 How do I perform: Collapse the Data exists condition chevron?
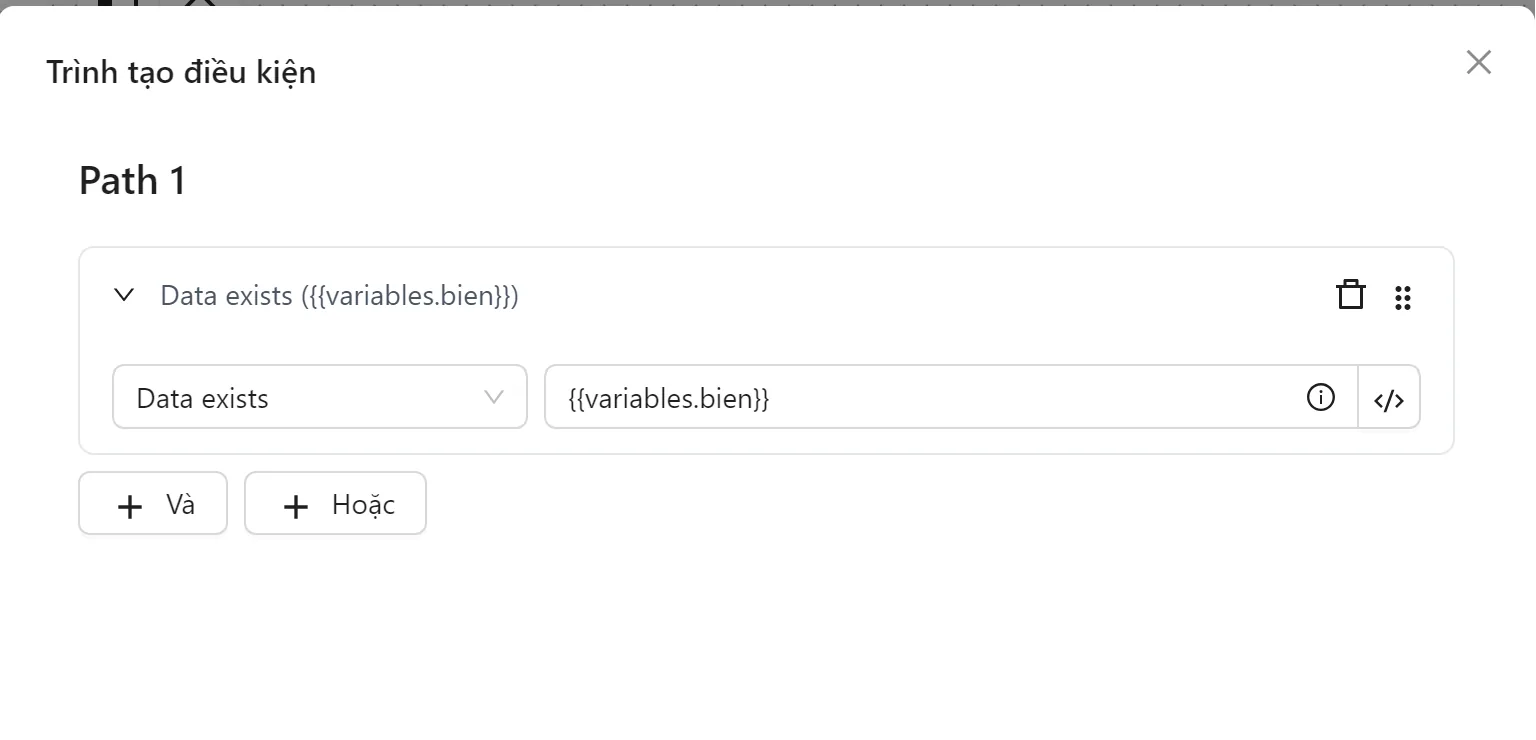coord(124,296)
